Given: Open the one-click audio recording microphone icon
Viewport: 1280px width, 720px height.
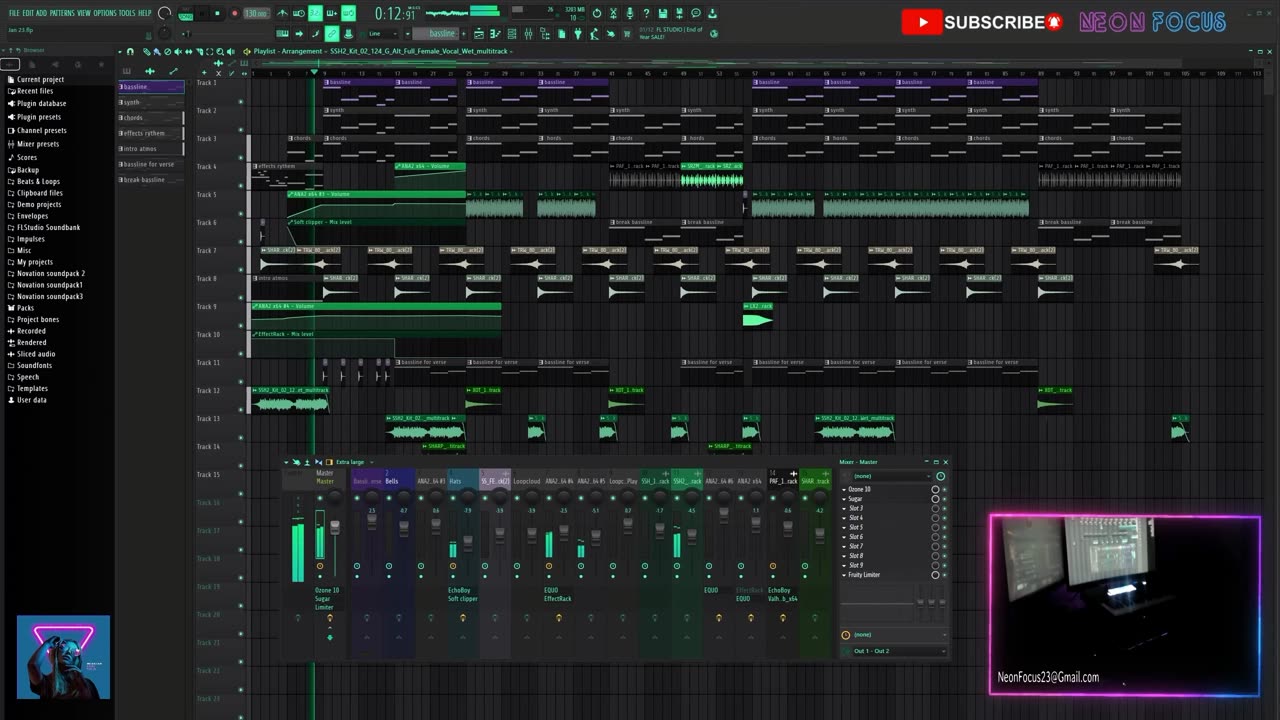Looking at the screenshot, I should click(630, 13).
